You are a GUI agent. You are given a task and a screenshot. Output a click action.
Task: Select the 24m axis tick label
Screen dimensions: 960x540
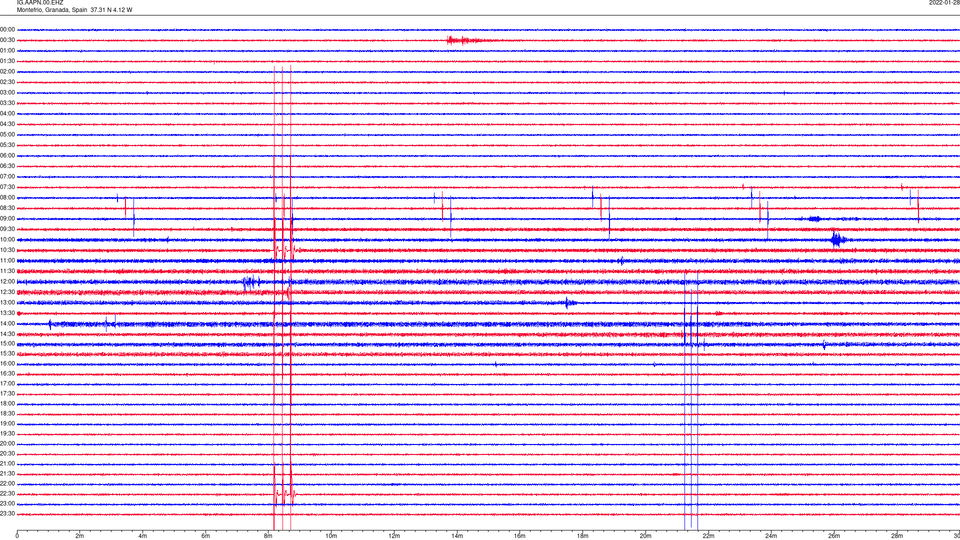pyautogui.click(x=771, y=536)
